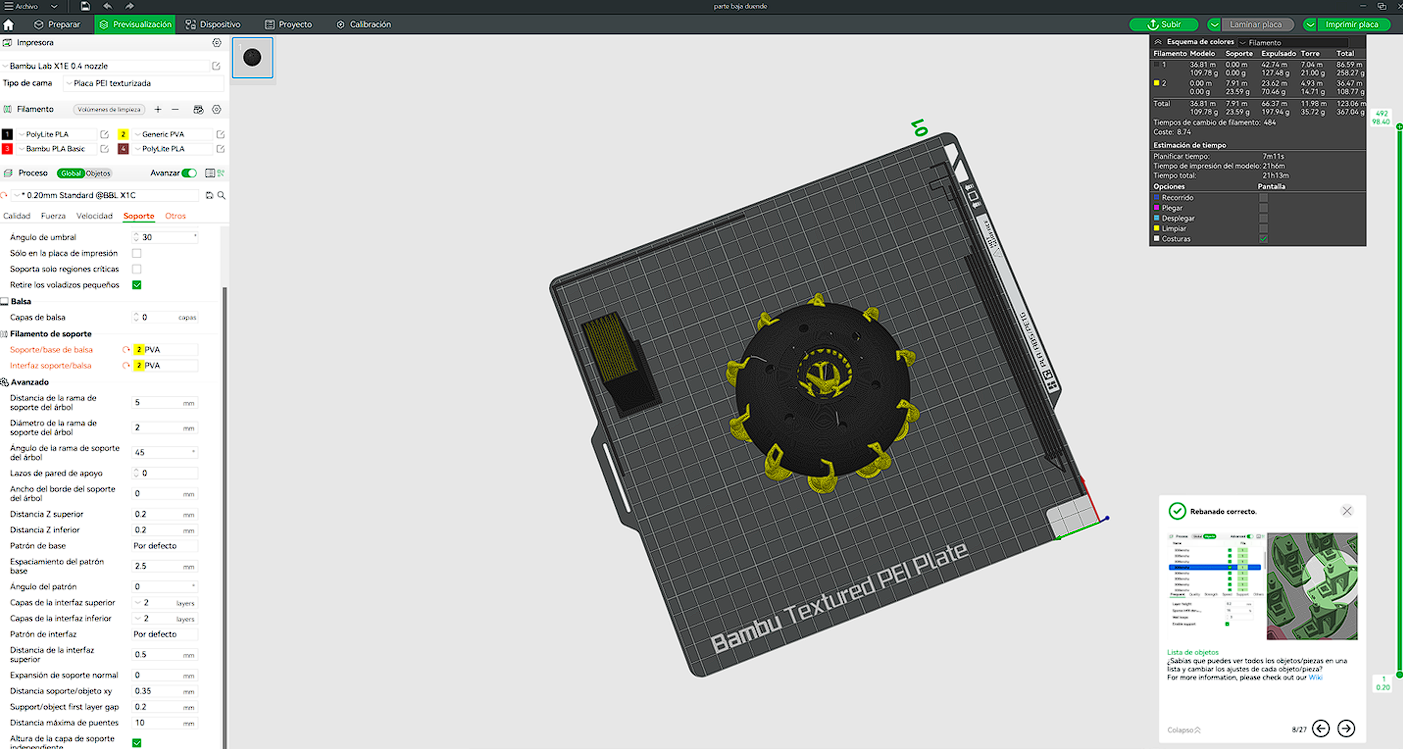Undo the last action with the back arrow
1403x749 pixels.
pyautogui.click(x=108, y=6)
